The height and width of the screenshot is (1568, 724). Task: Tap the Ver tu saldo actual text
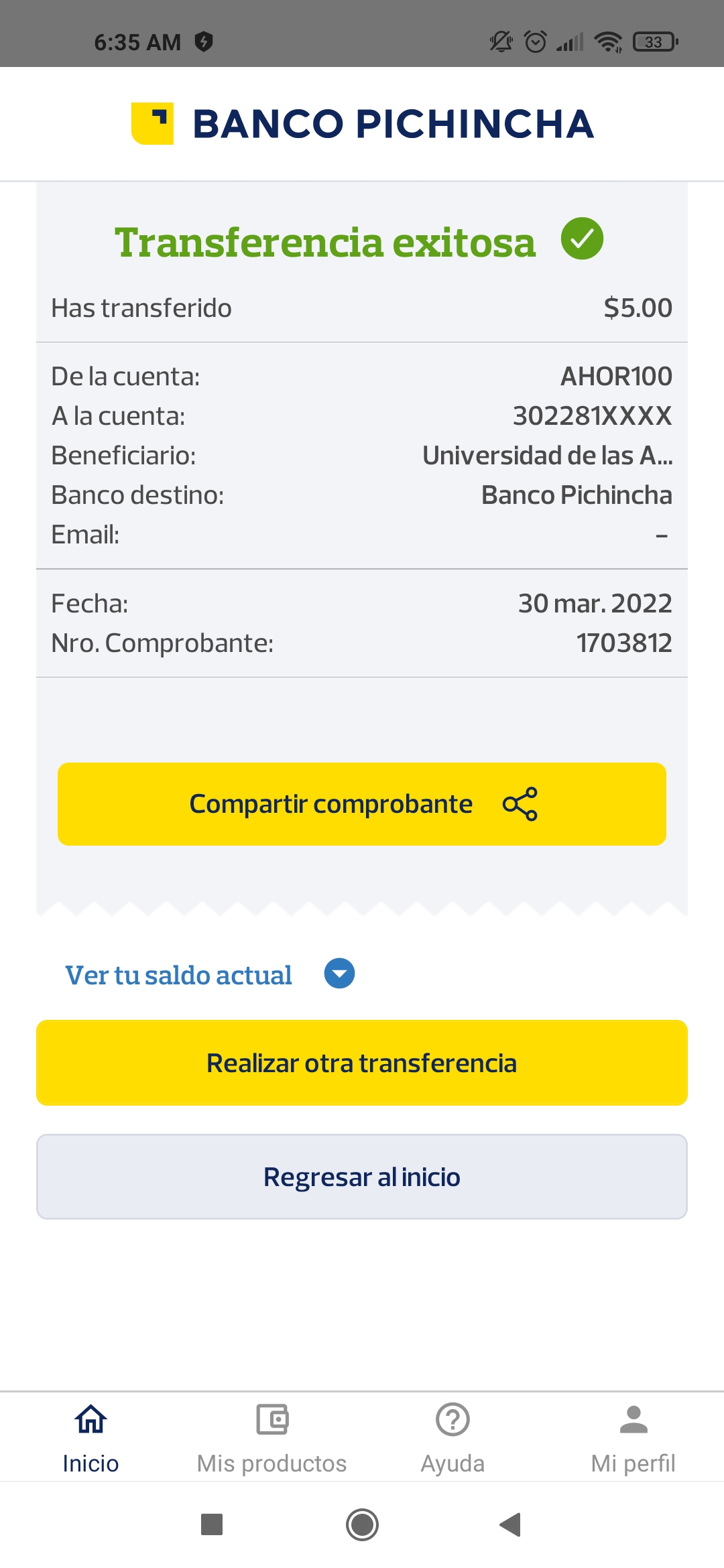point(178,975)
